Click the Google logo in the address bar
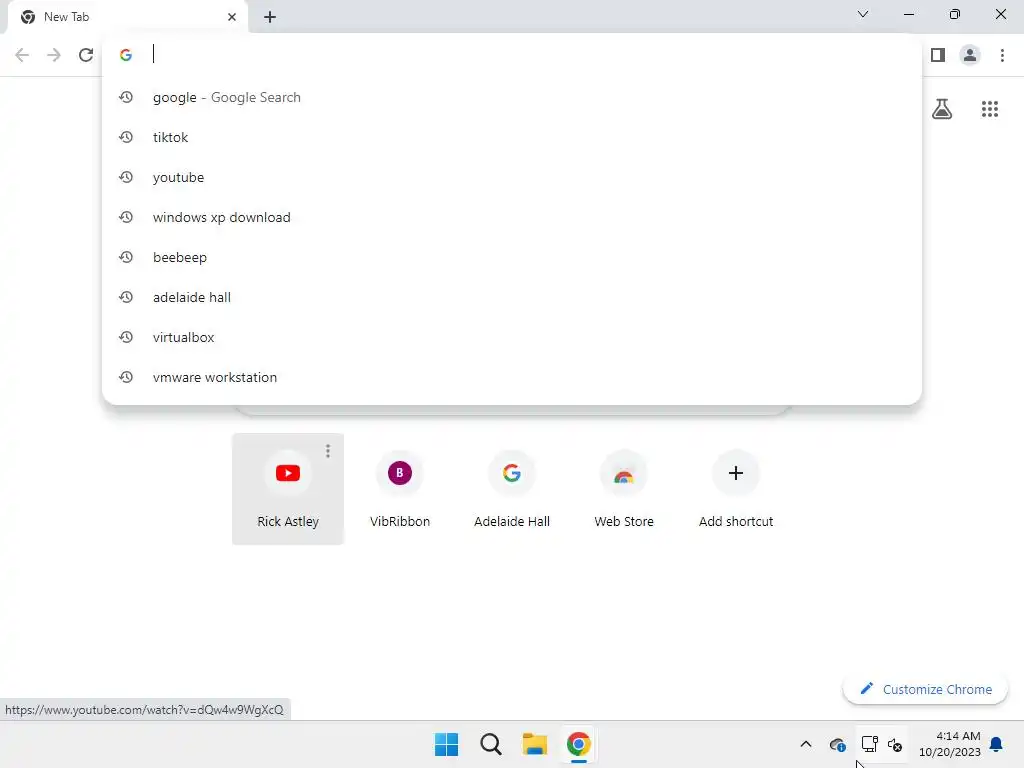The height and width of the screenshot is (768, 1024). pyautogui.click(x=126, y=55)
